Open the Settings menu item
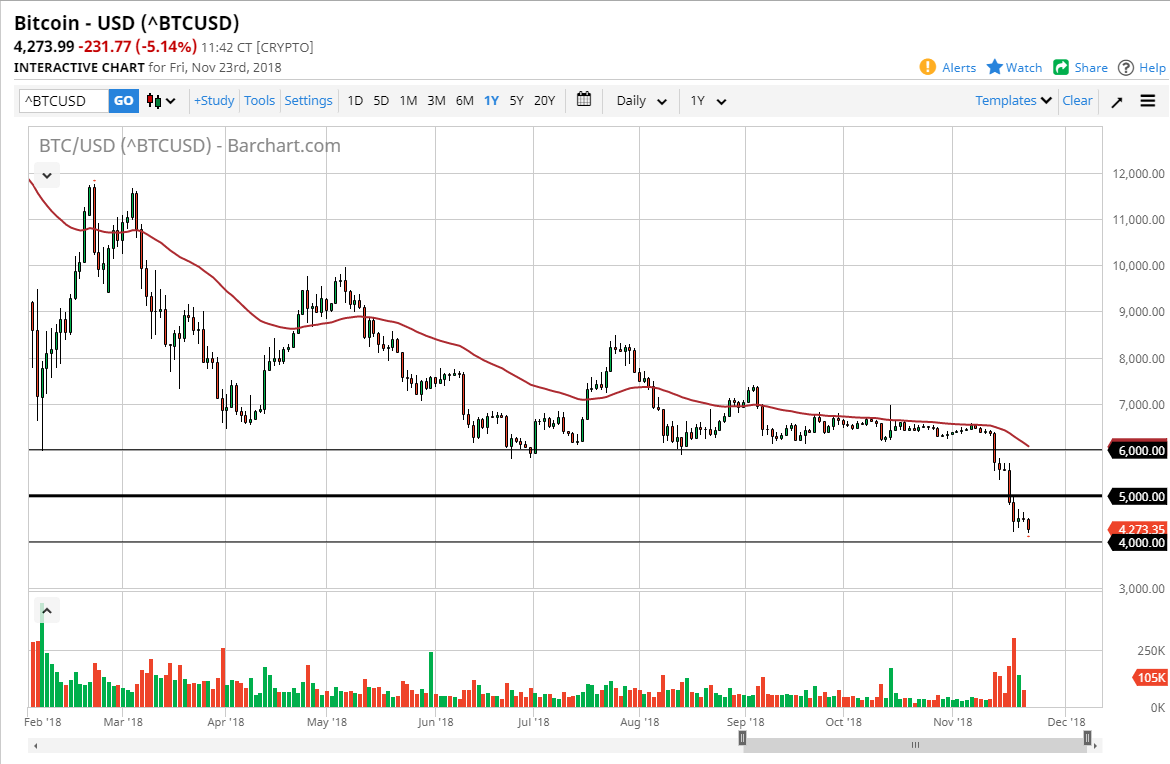Image resolution: width=1170 pixels, height=764 pixels. click(x=308, y=100)
